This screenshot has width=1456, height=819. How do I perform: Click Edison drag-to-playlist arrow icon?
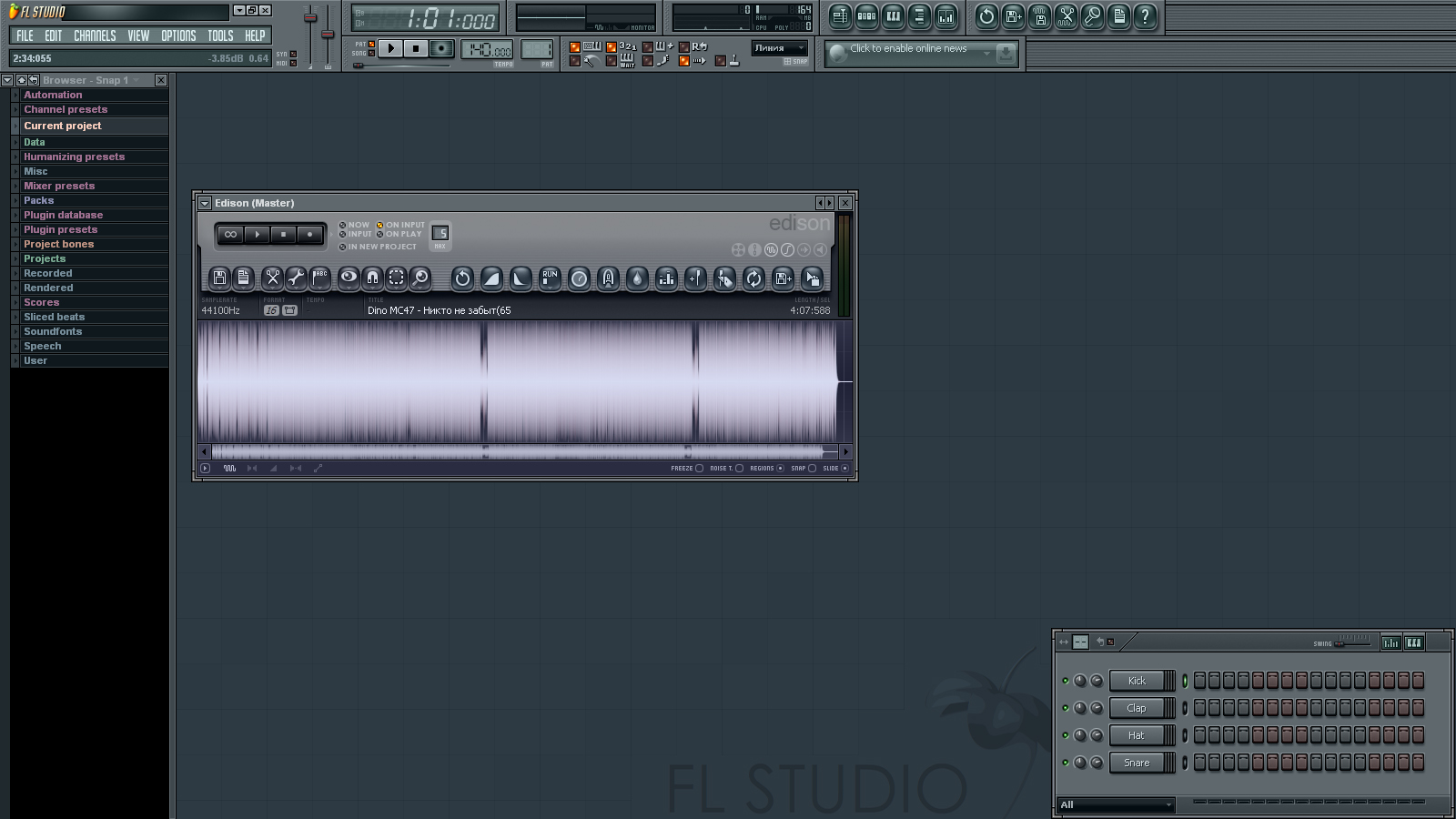pyautogui.click(x=812, y=278)
